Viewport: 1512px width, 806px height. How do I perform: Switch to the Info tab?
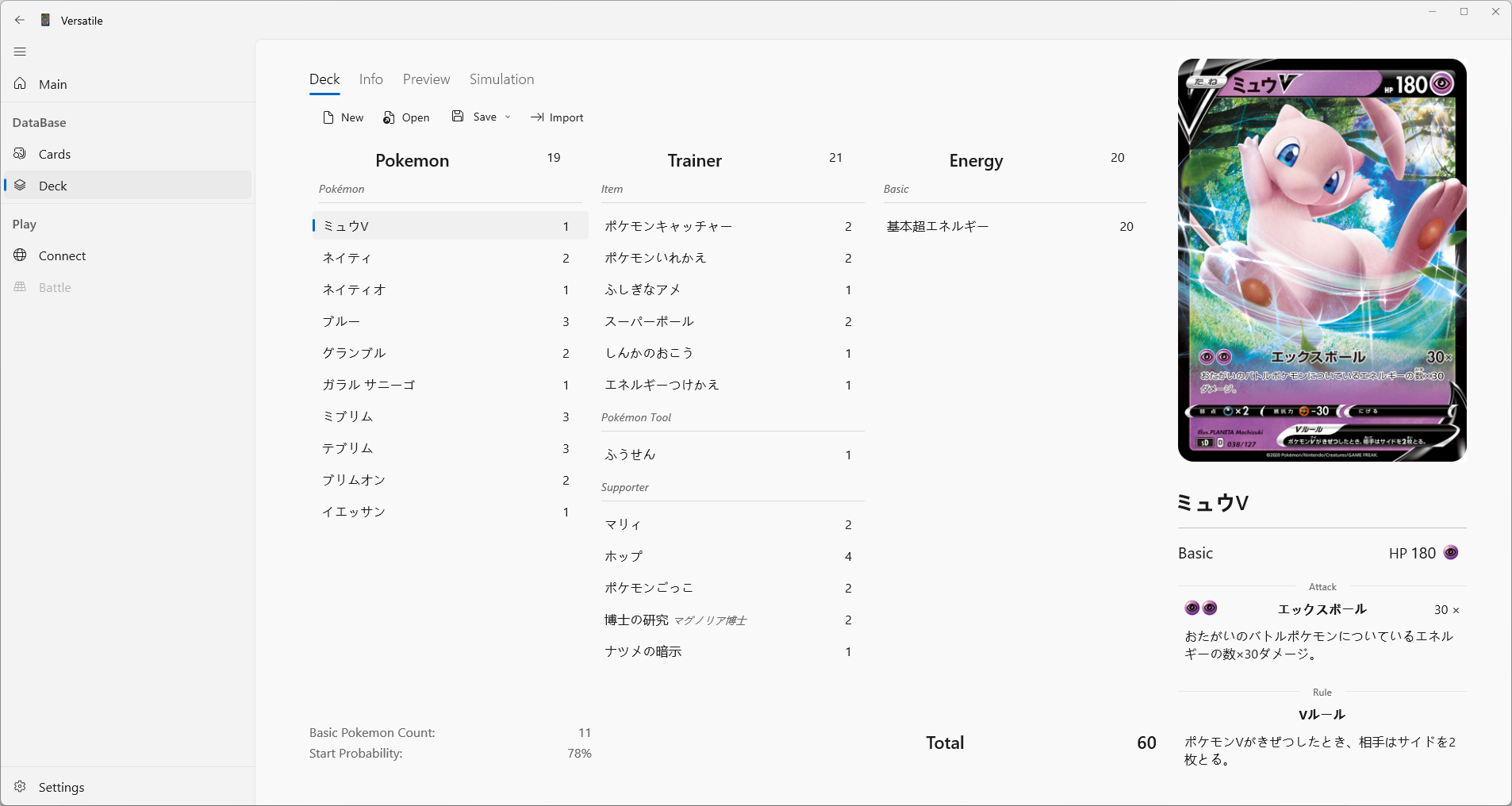point(370,79)
